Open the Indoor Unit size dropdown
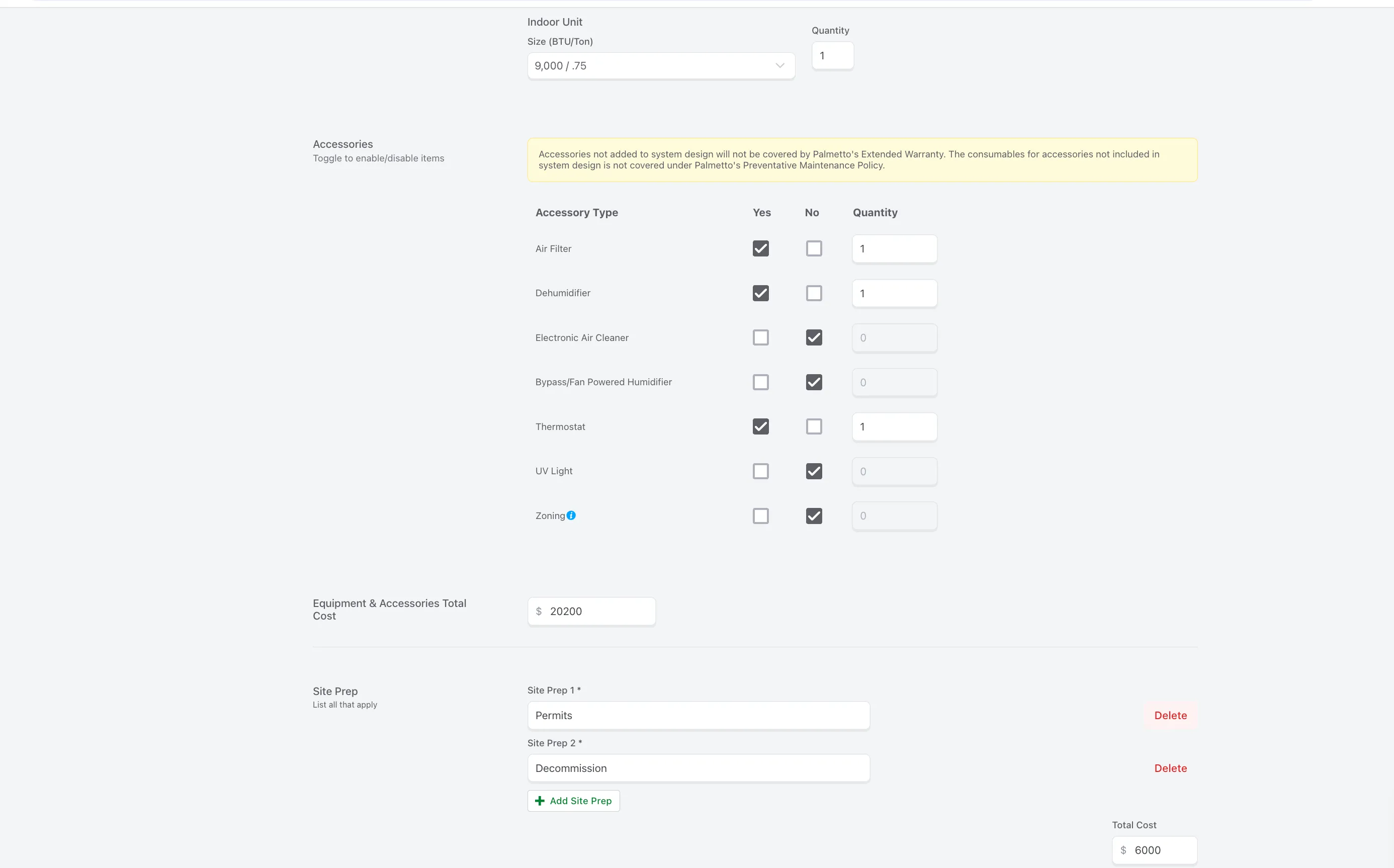Screen dimensions: 1394x868 [x=661, y=66]
